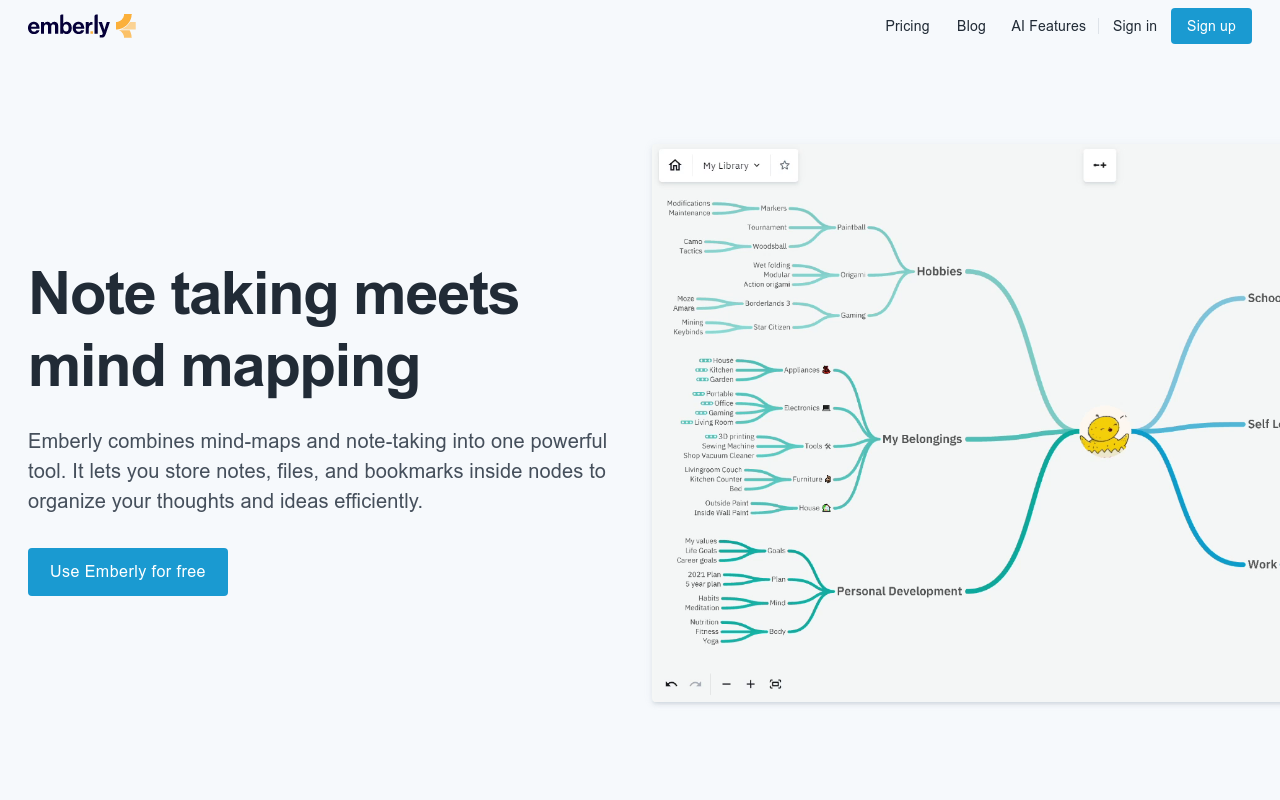This screenshot has height=800, width=1280.
Task: Click the Star Citizen node
Action: [x=772, y=327]
